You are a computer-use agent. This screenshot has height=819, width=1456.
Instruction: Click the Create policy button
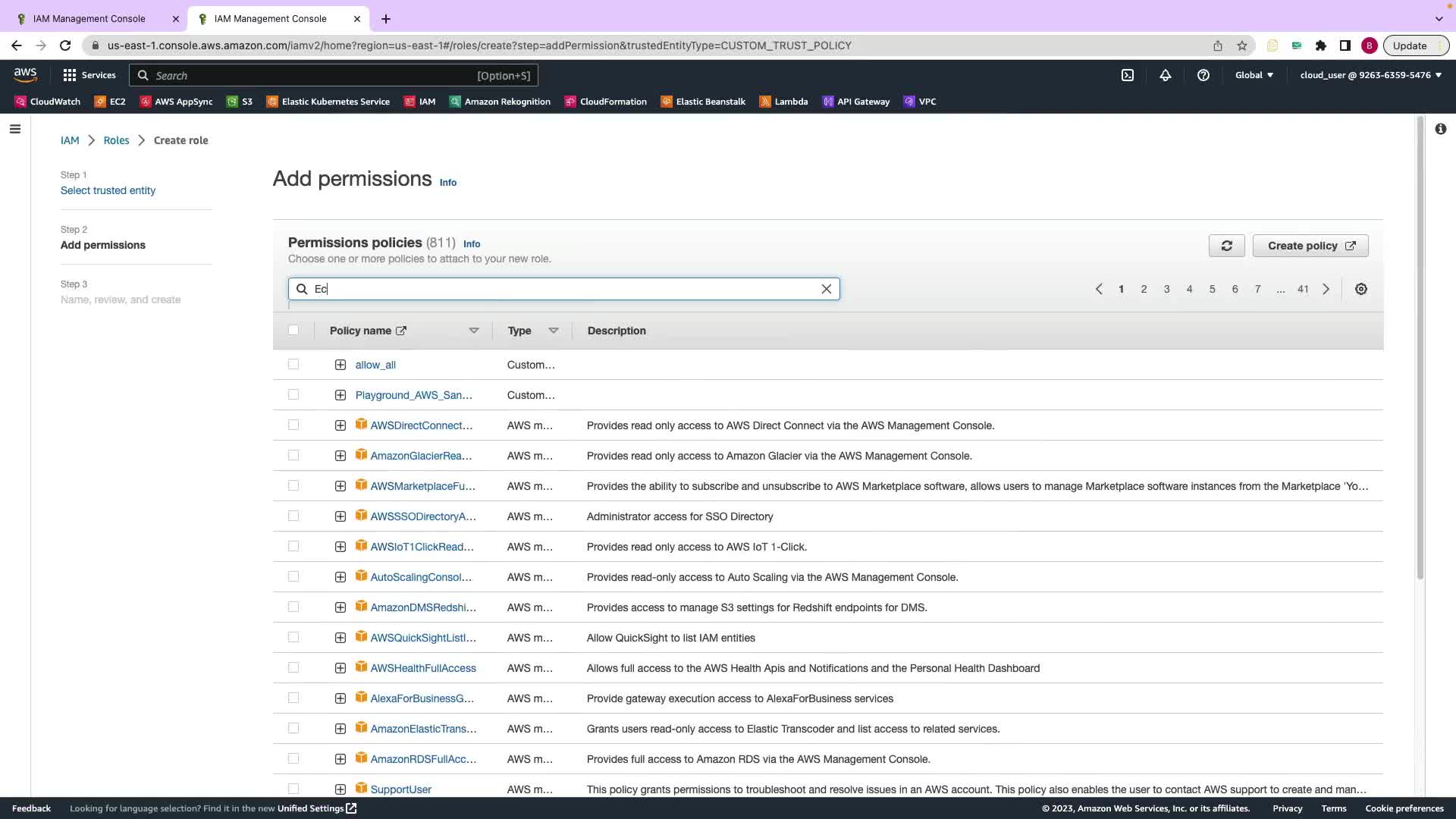pyautogui.click(x=1310, y=246)
